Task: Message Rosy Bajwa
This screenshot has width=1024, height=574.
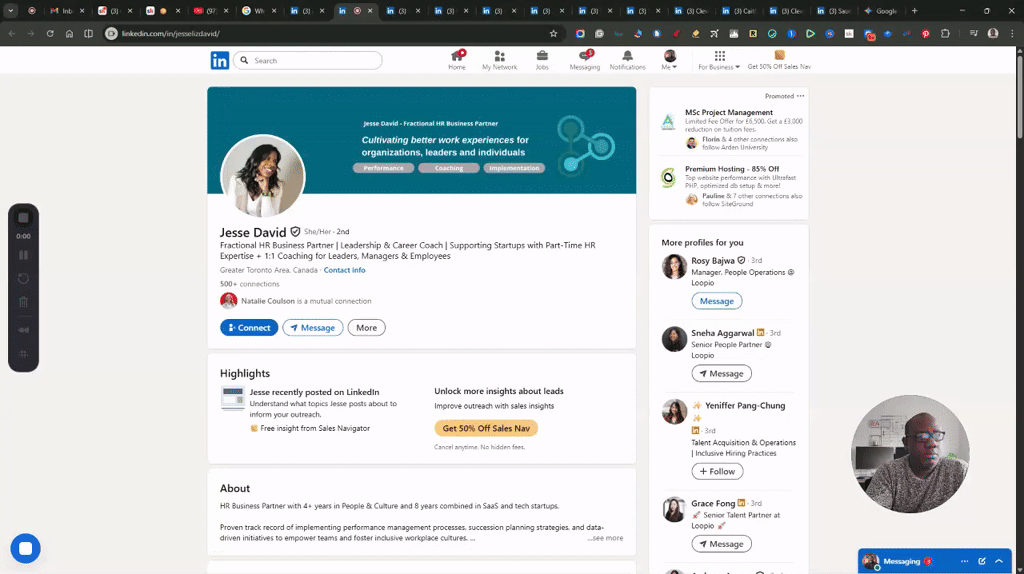Action: [716, 301]
